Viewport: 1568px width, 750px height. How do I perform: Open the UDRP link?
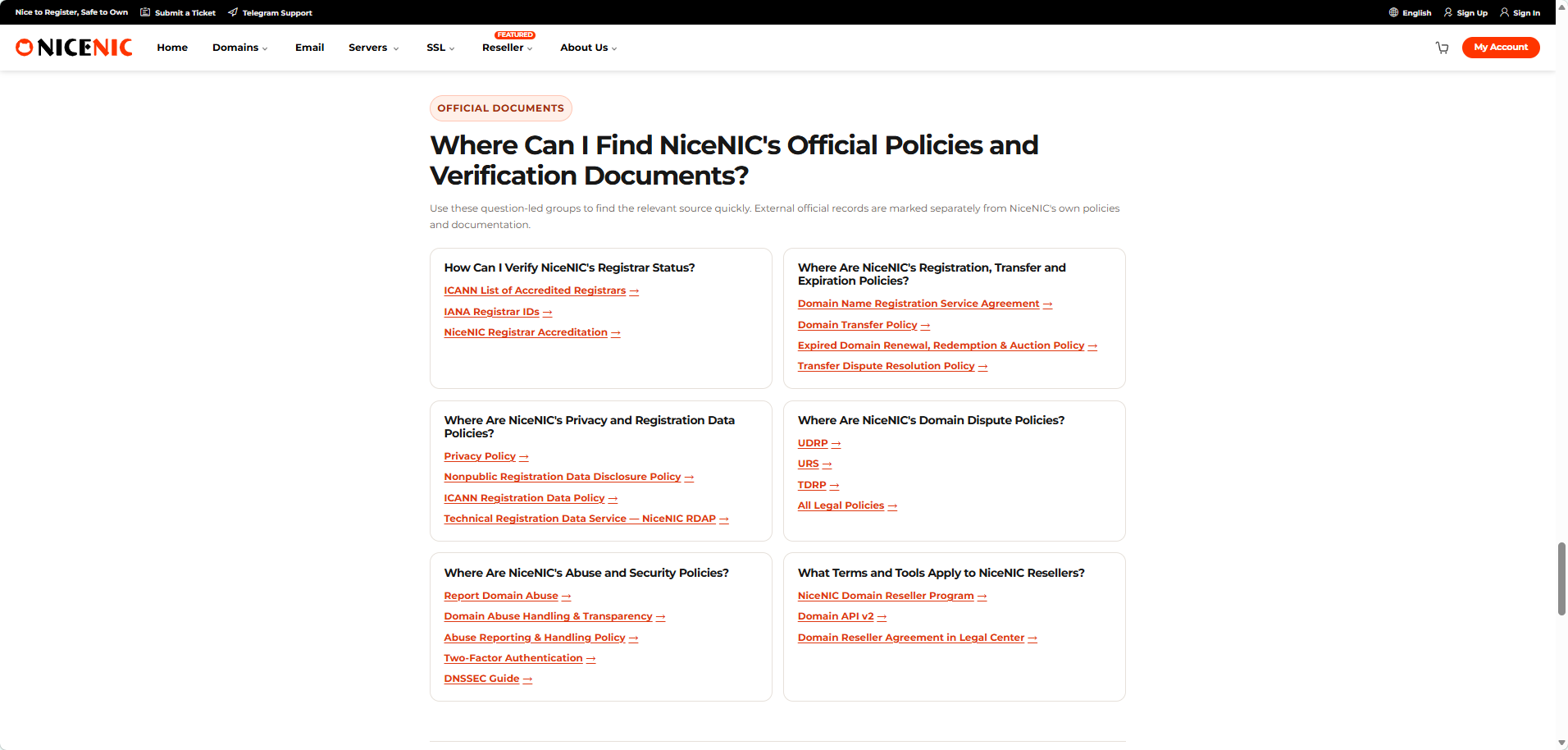point(819,443)
